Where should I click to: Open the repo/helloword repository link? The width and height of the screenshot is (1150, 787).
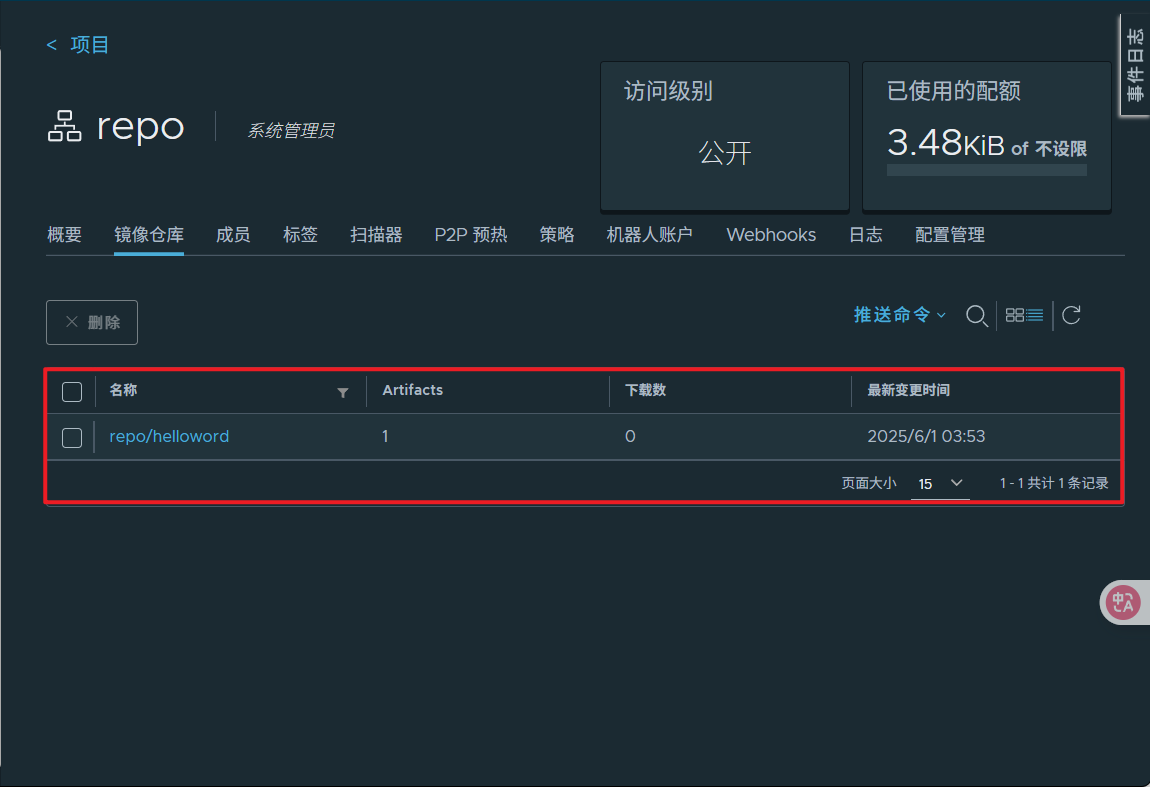point(169,437)
